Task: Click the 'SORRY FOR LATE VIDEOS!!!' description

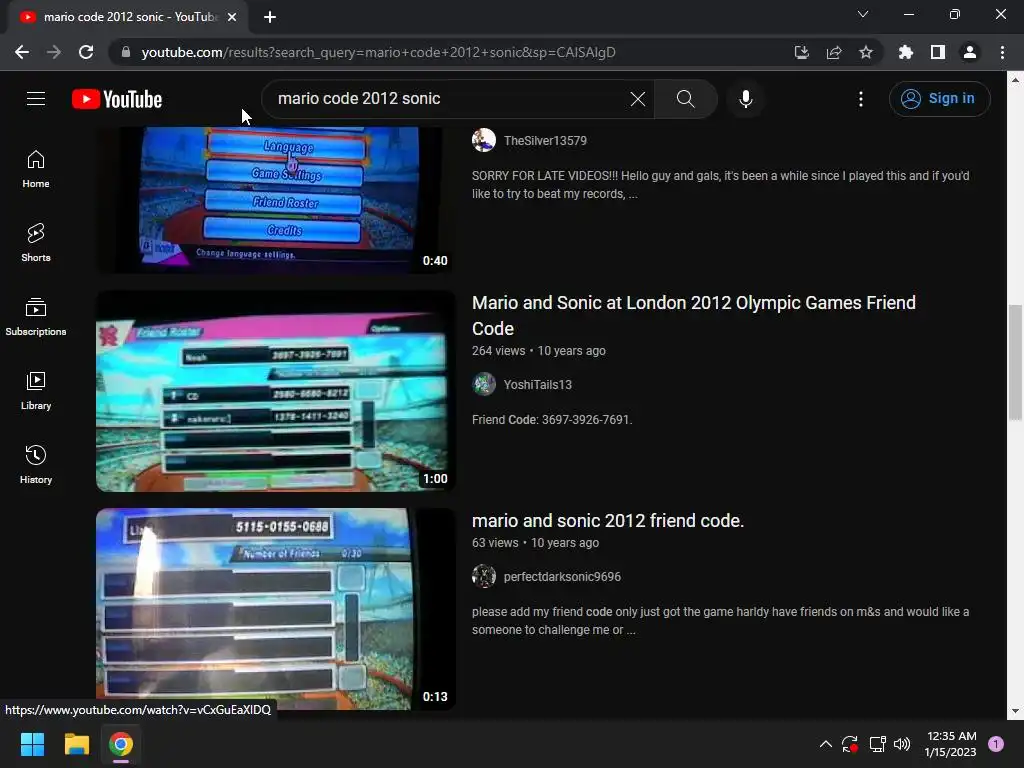Action: point(720,185)
